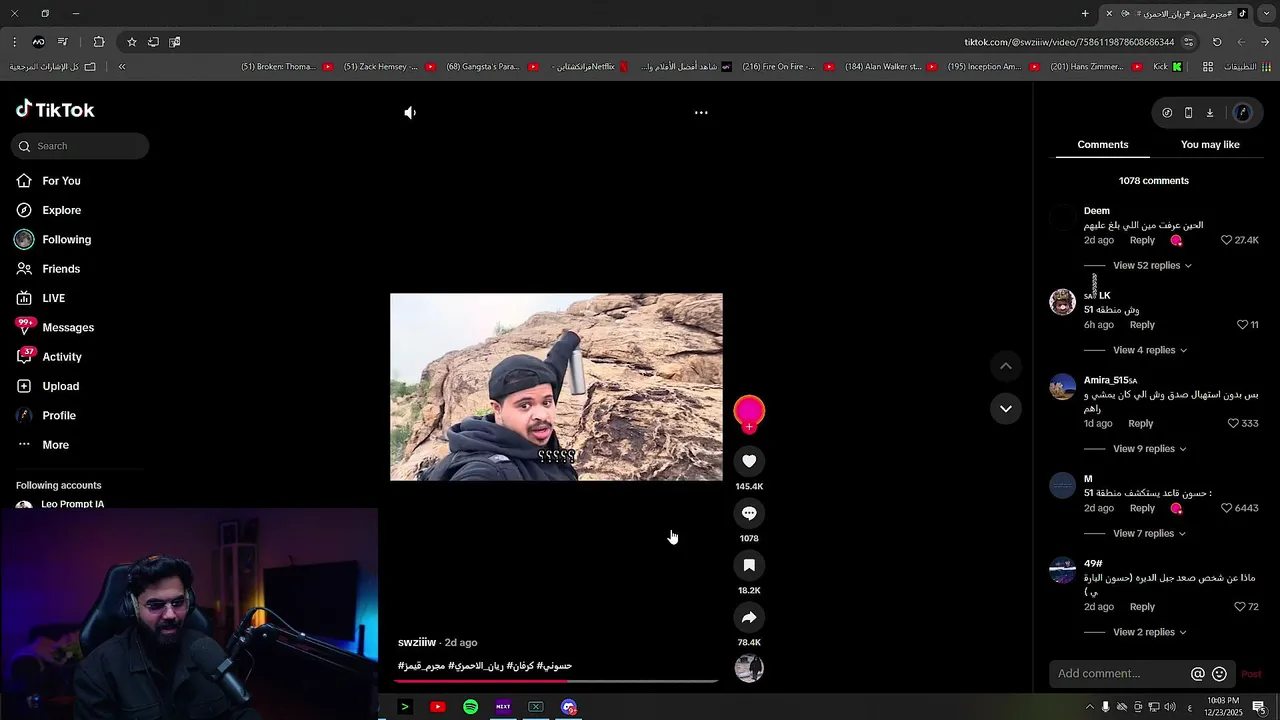Show hidden system tray icons
This screenshot has height=720, width=1280.
1089,707
